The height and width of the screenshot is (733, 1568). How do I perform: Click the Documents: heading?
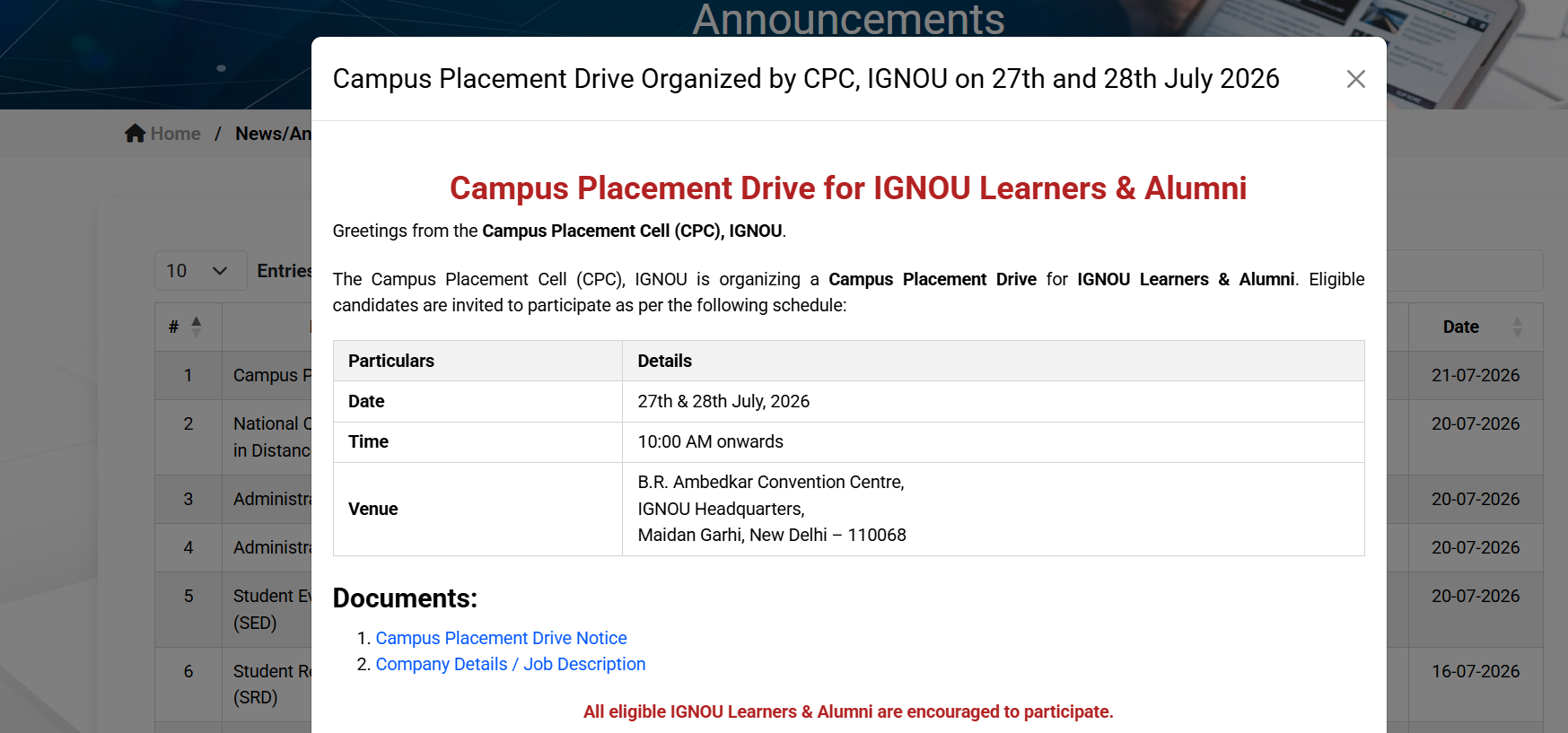tap(405, 598)
